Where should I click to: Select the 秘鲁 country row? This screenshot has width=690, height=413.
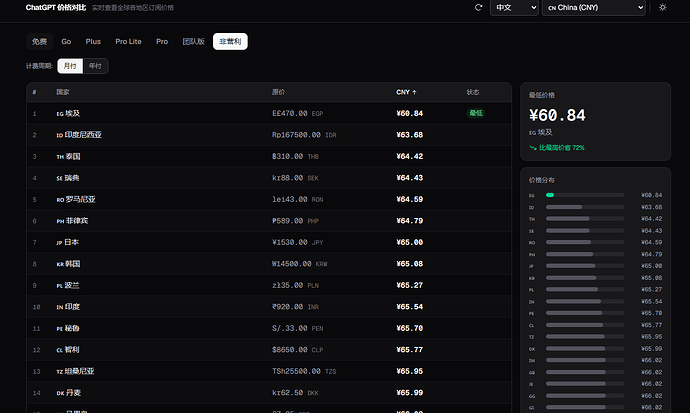pyautogui.click(x=269, y=329)
